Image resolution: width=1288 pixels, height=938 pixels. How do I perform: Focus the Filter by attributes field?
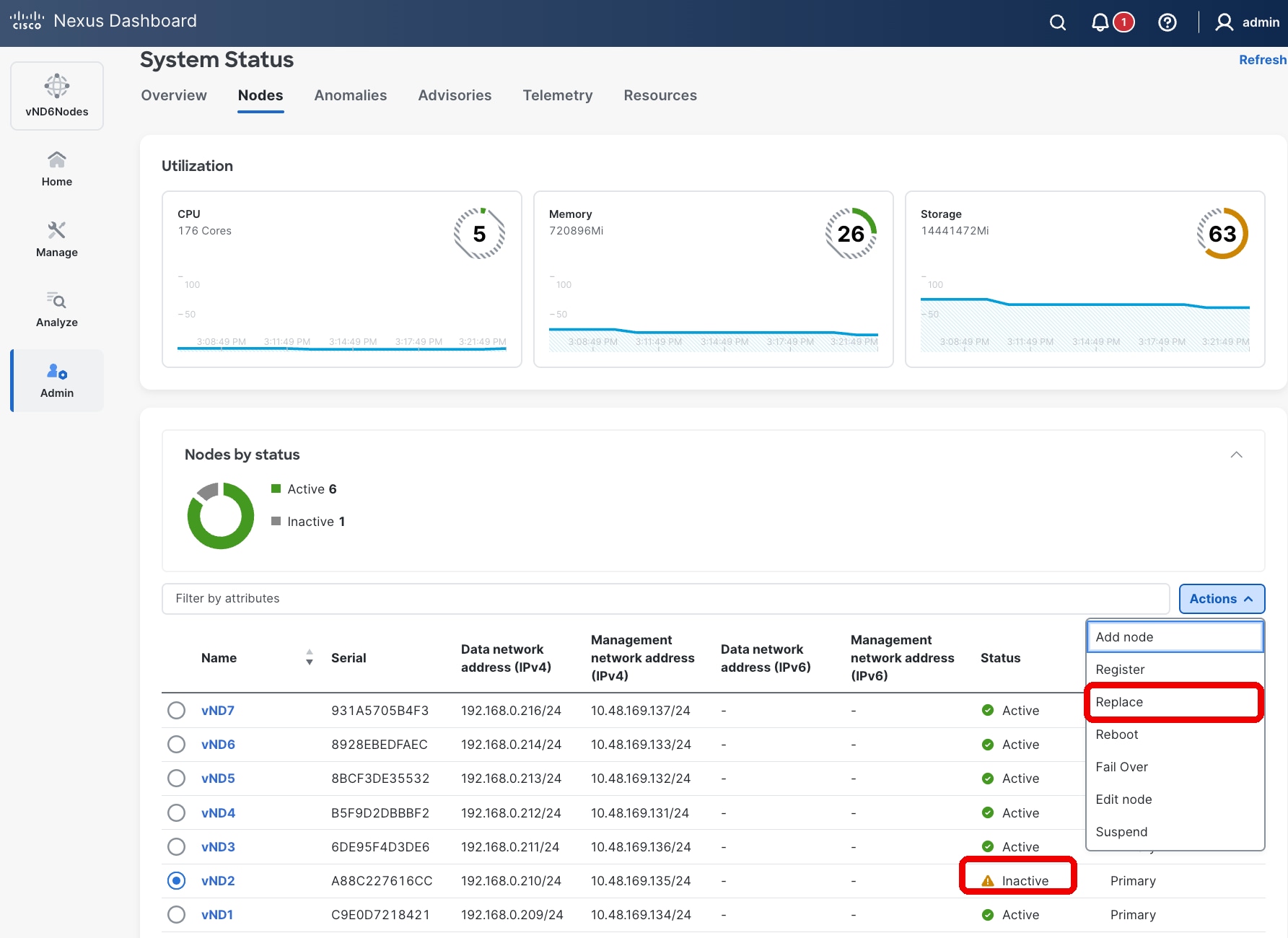[x=665, y=599]
